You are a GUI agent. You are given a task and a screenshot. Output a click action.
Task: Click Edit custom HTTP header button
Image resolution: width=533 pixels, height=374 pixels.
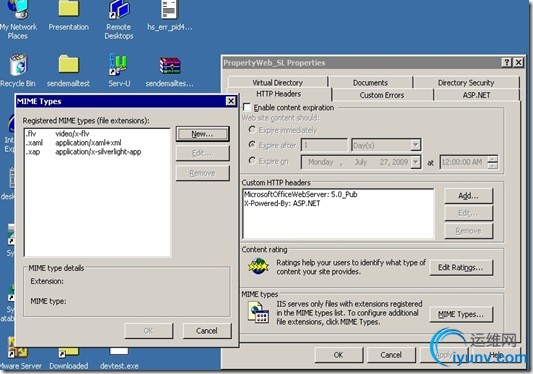[468, 213]
